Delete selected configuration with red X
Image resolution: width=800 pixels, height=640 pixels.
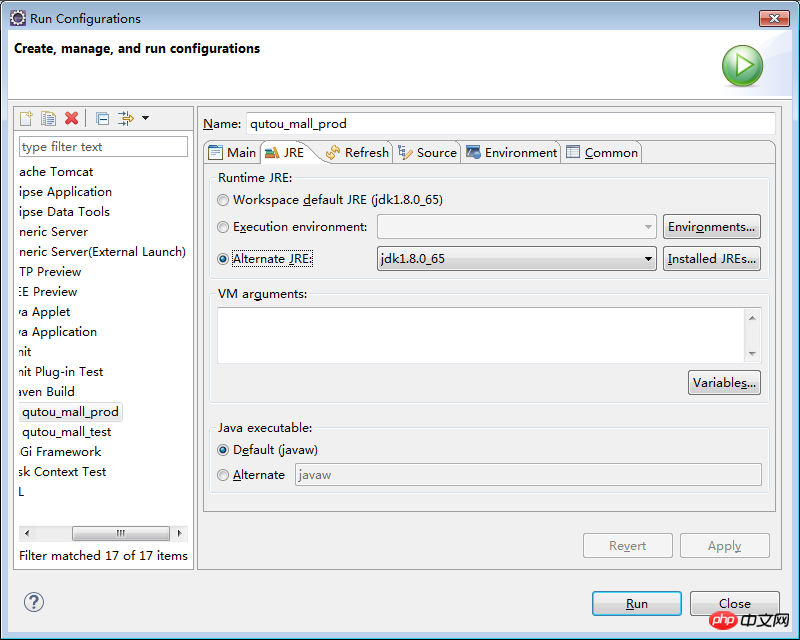coord(71,119)
